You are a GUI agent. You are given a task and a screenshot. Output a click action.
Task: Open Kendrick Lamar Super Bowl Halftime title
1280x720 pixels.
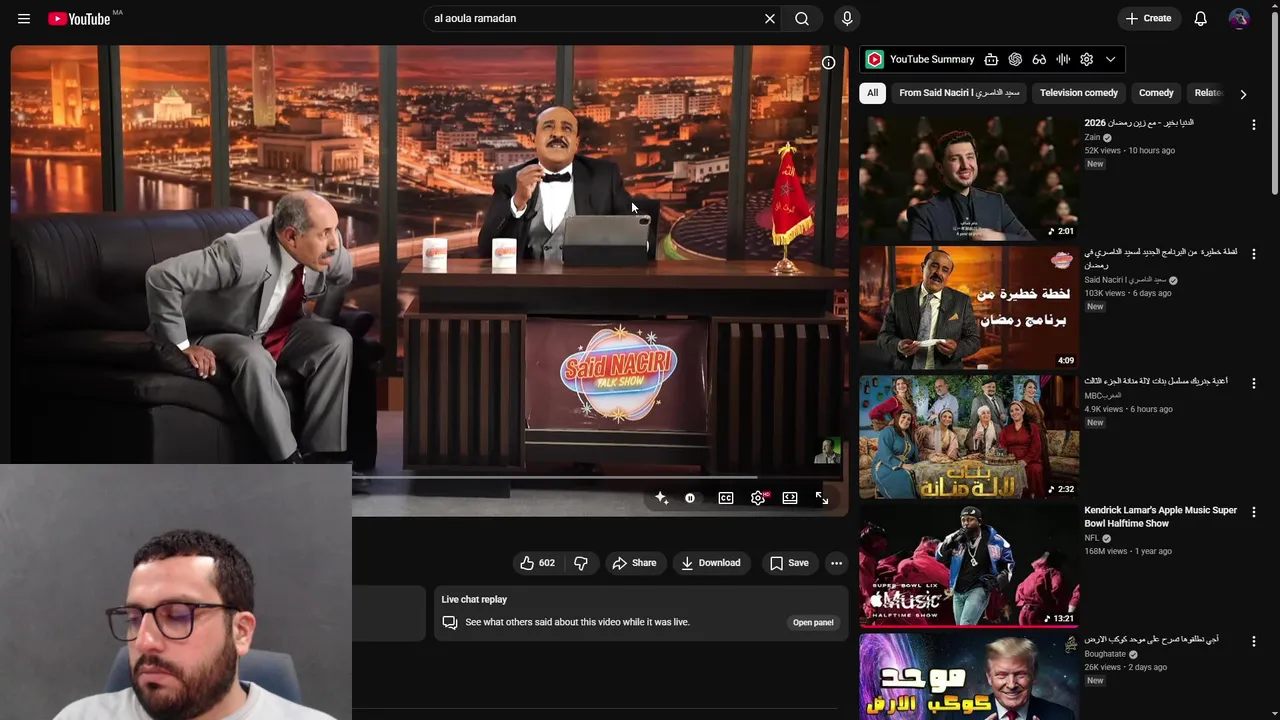(1161, 516)
